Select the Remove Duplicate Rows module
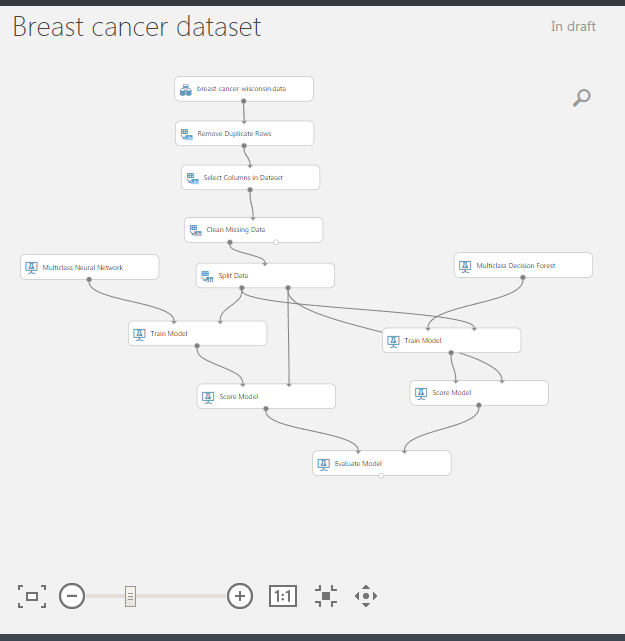This screenshot has height=641, width=625. (244, 133)
